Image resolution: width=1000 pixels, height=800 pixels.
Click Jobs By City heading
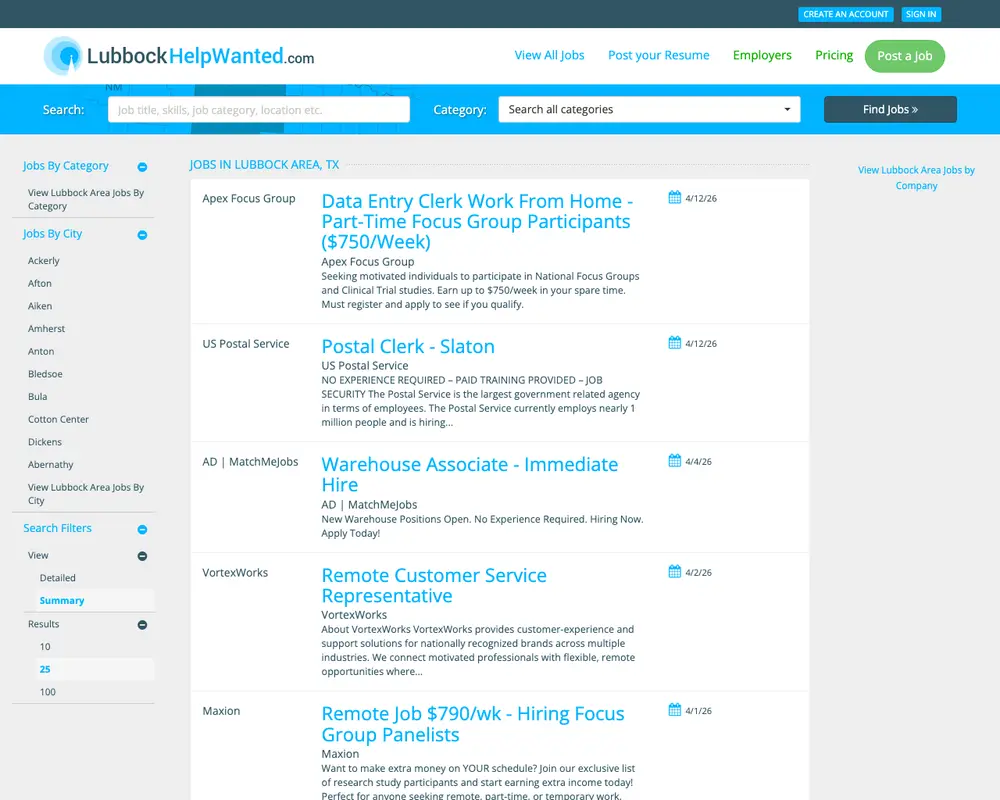click(x=52, y=233)
